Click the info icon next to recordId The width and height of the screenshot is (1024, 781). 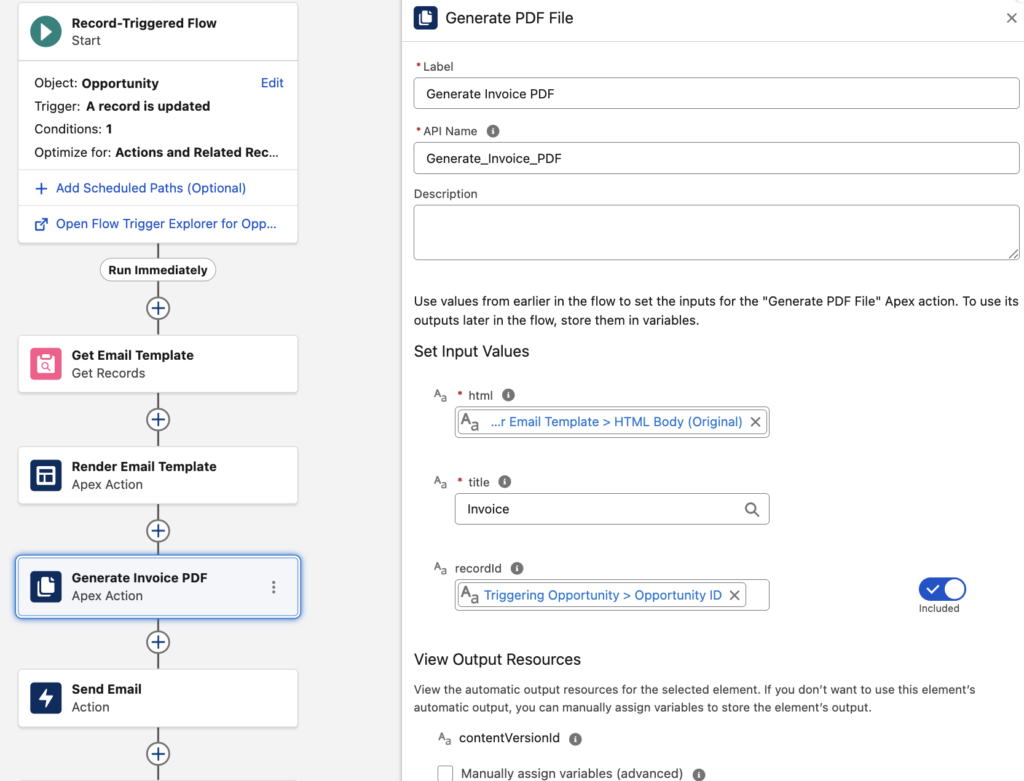click(x=518, y=568)
